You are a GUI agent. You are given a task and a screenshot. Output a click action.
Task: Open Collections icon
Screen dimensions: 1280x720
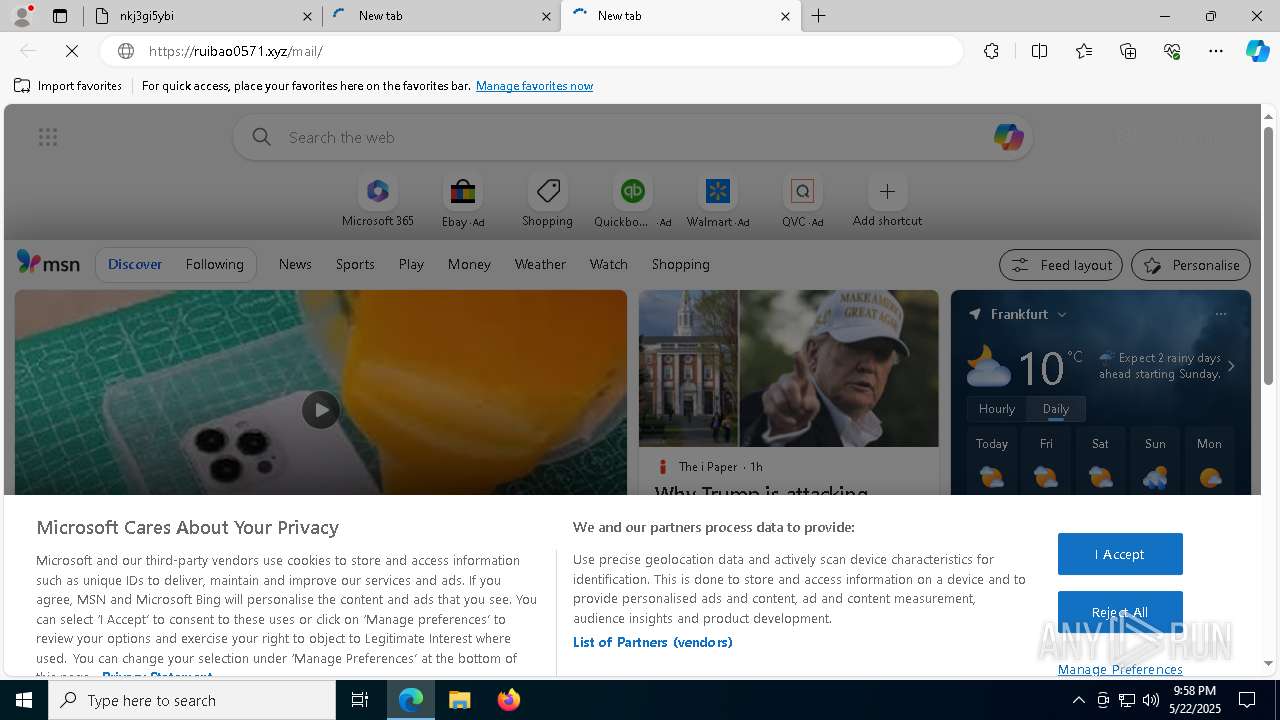click(x=1128, y=51)
